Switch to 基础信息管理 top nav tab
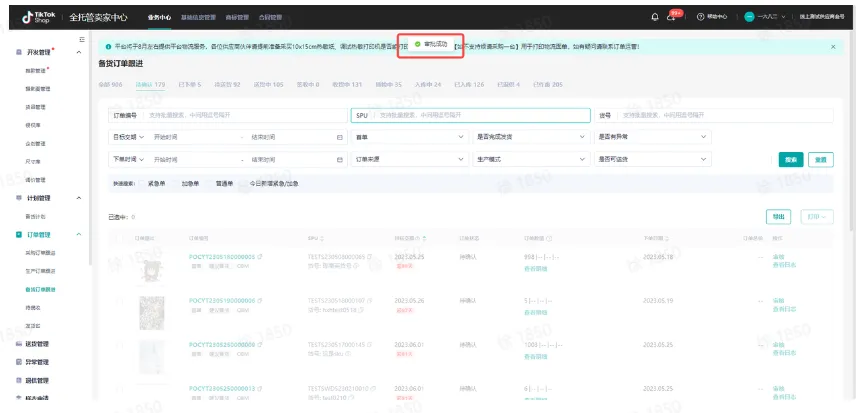This screenshot has height=413, width=857. pyautogui.click(x=198, y=17)
